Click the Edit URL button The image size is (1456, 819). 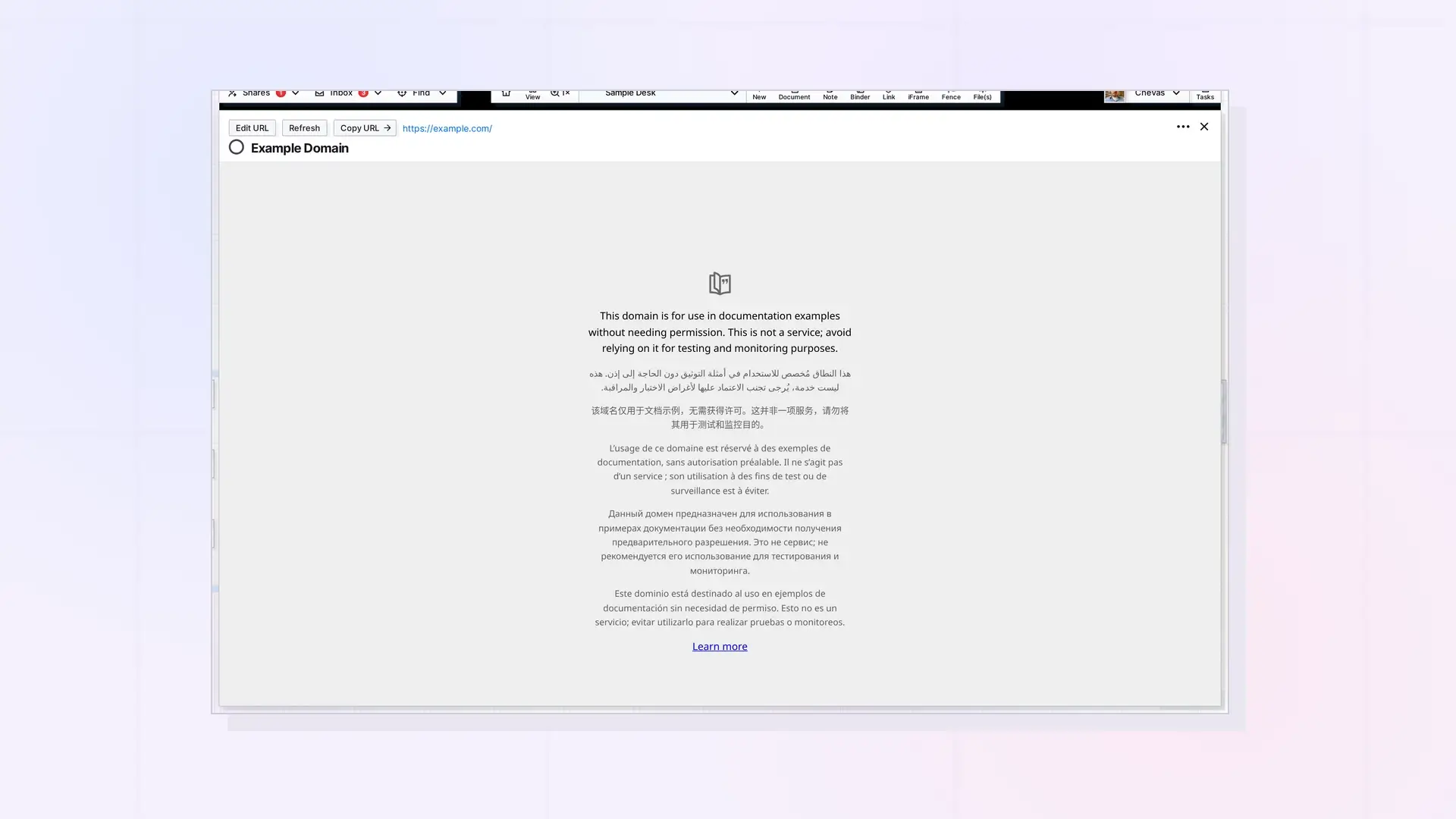[252, 128]
